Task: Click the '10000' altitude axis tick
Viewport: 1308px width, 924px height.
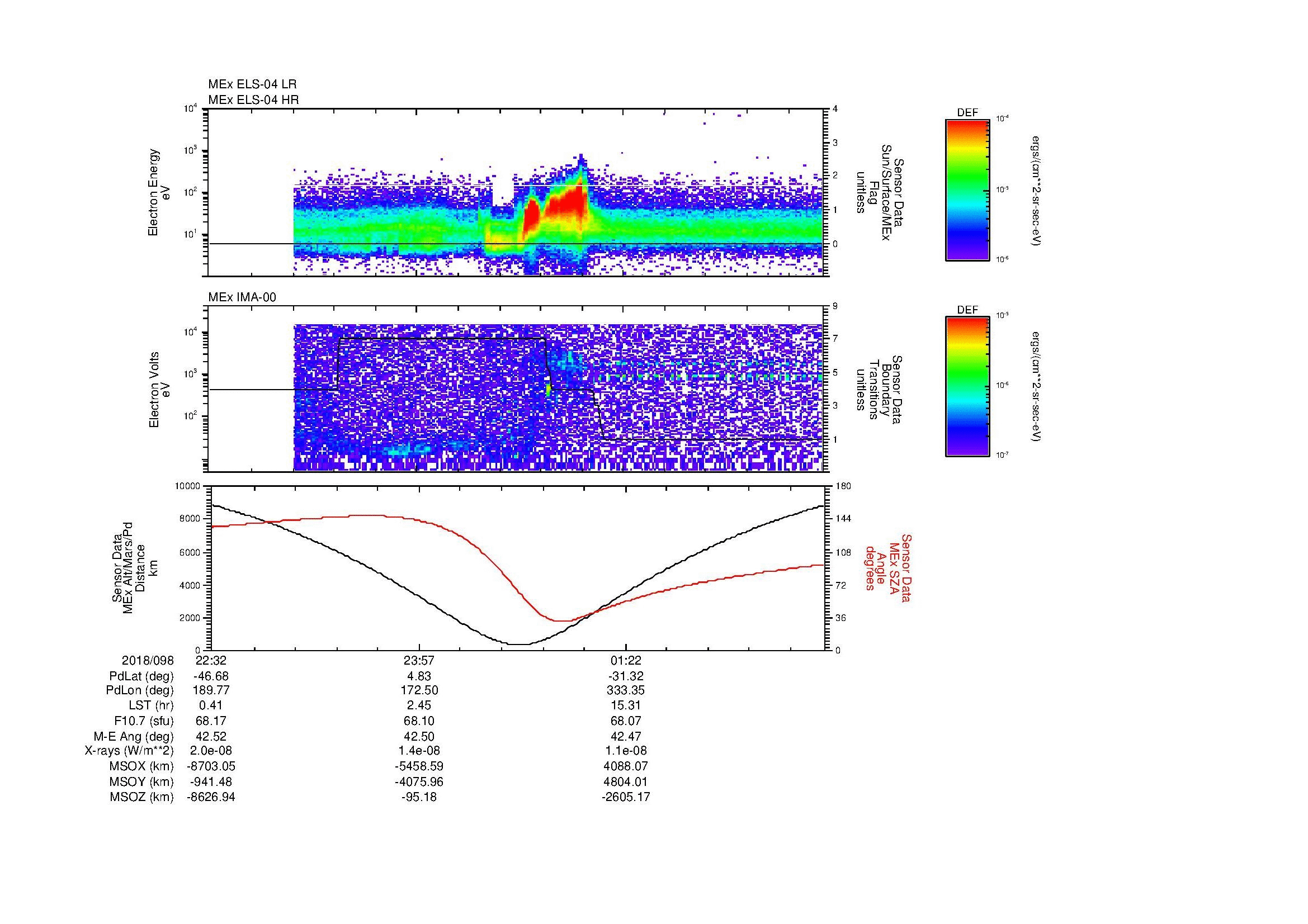Action: [188, 486]
